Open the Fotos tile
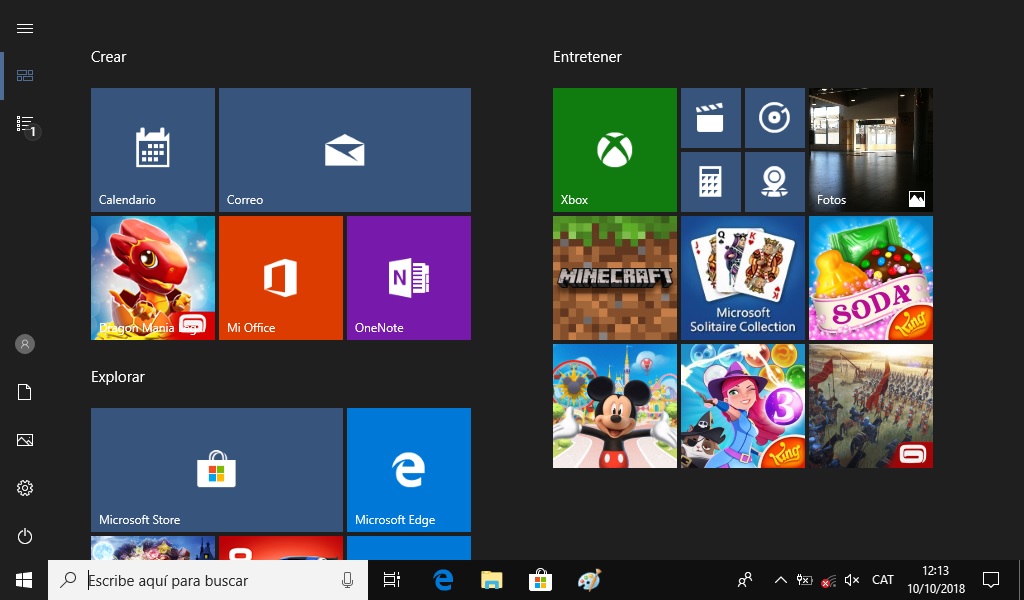The width and height of the screenshot is (1024, 600). tap(871, 150)
